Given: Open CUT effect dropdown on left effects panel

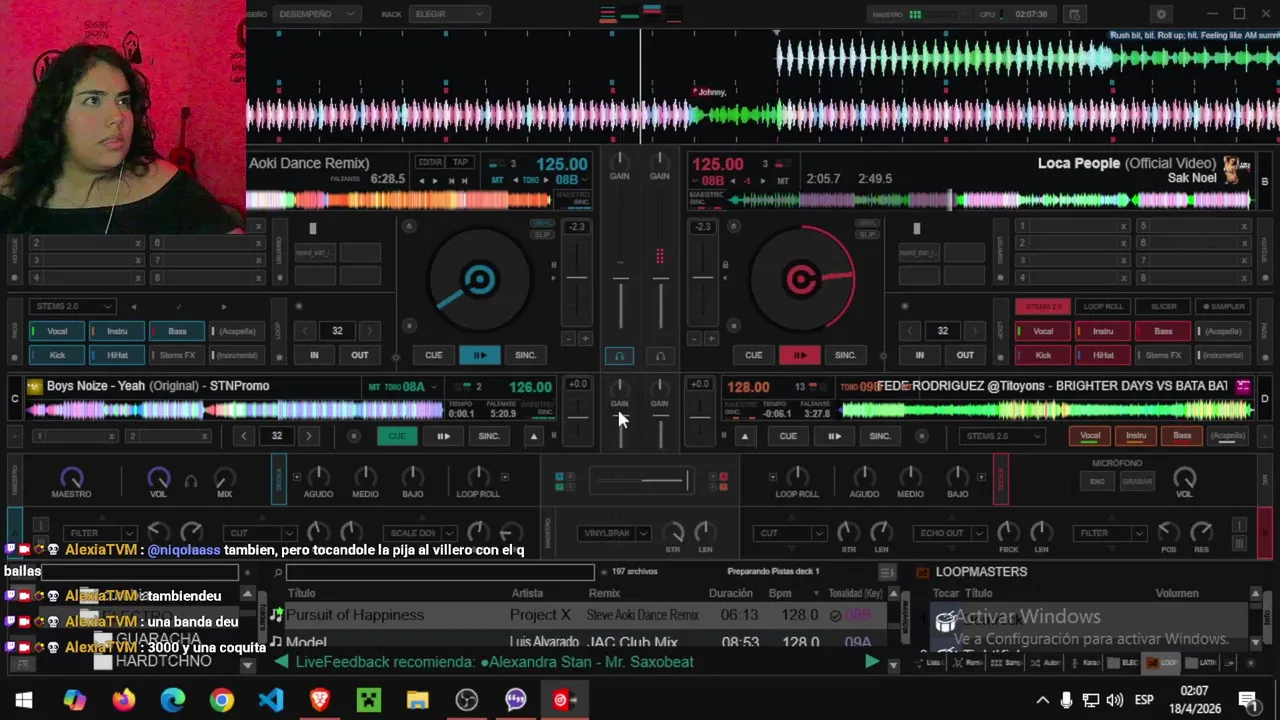Looking at the screenshot, I should [259, 533].
